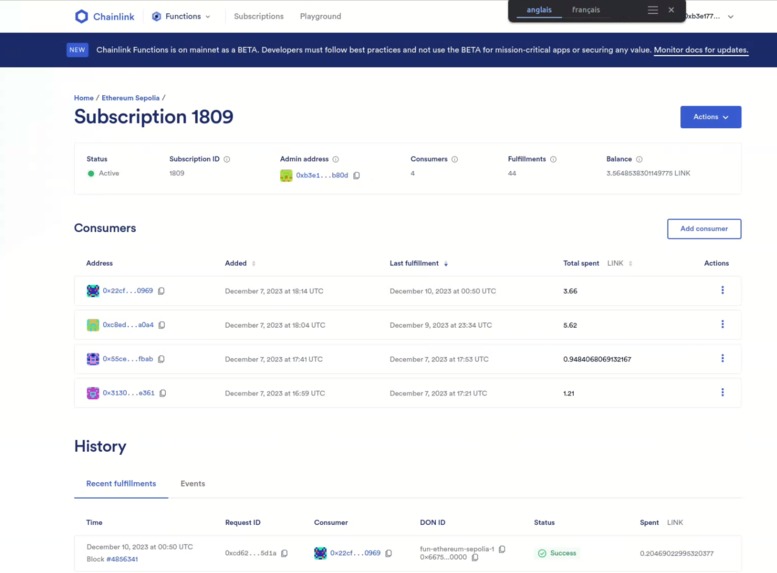This screenshot has height=573, width=777.
Task: Open the Functions product dropdown
Action: pyautogui.click(x=181, y=16)
